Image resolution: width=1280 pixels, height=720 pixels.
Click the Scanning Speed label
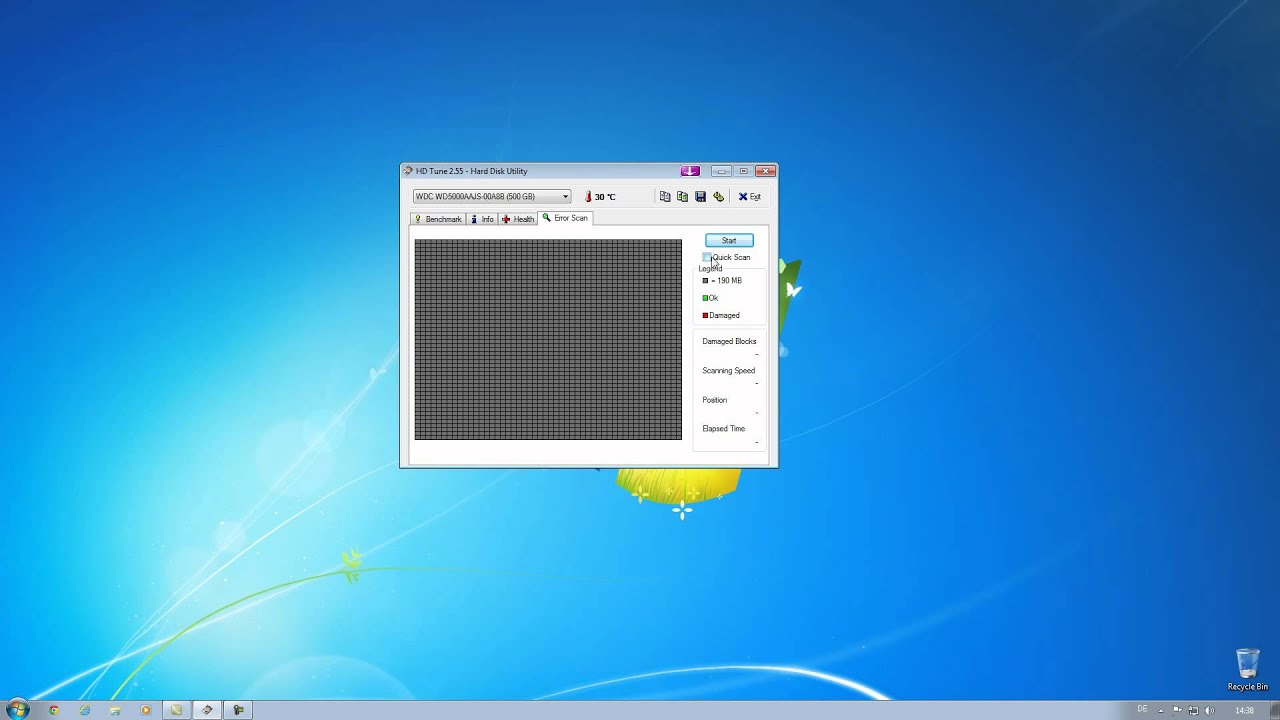[x=728, y=371]
